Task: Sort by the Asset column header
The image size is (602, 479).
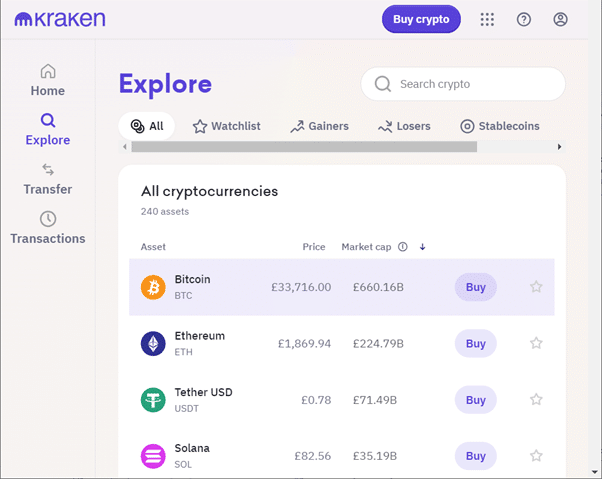Action: (x=153, y=247)
